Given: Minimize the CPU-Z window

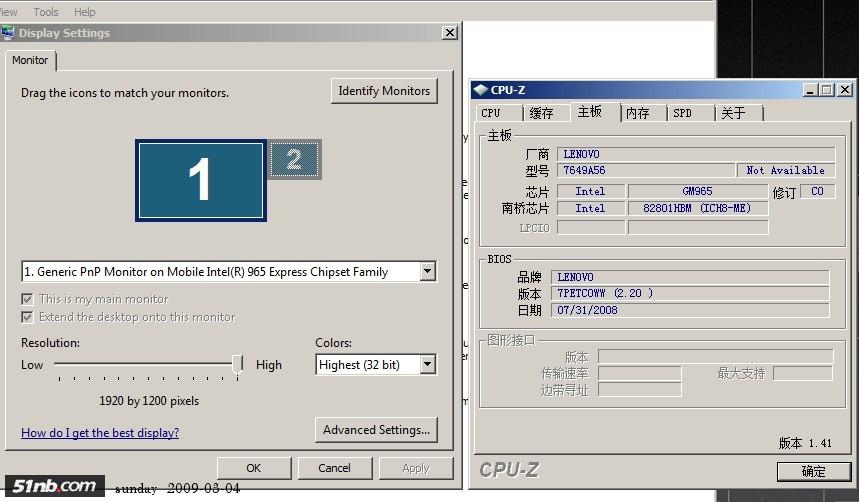Looking at the screenshot, I should tap(811, 90).
